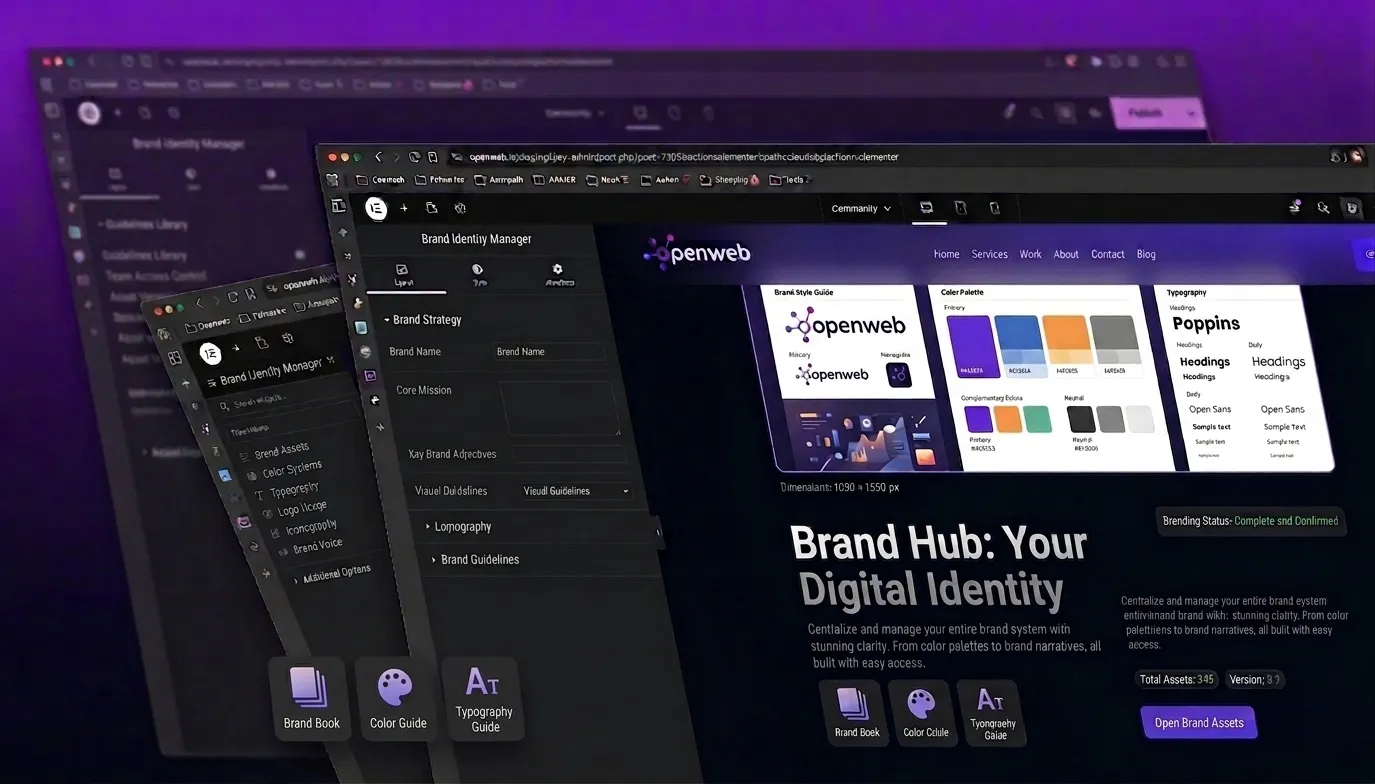Open the Community dropdown in the top bar

[861, 209]
